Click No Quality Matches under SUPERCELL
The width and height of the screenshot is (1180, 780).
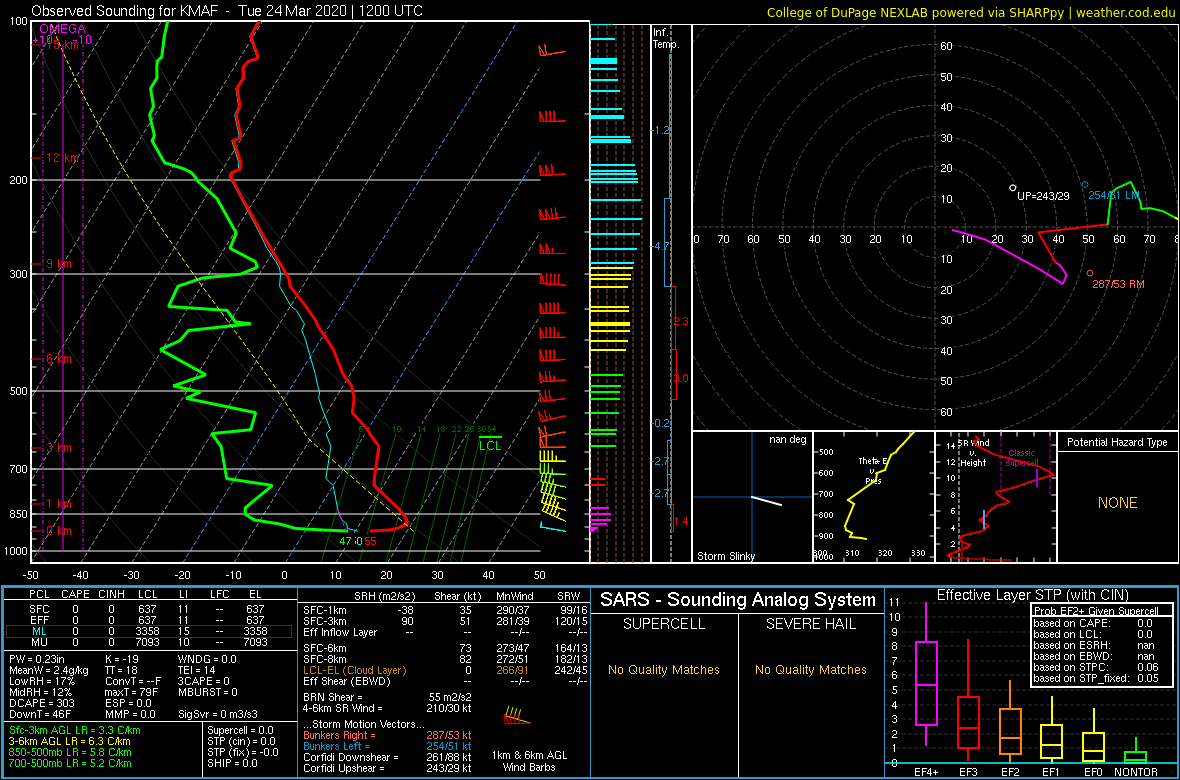point(665,669)
